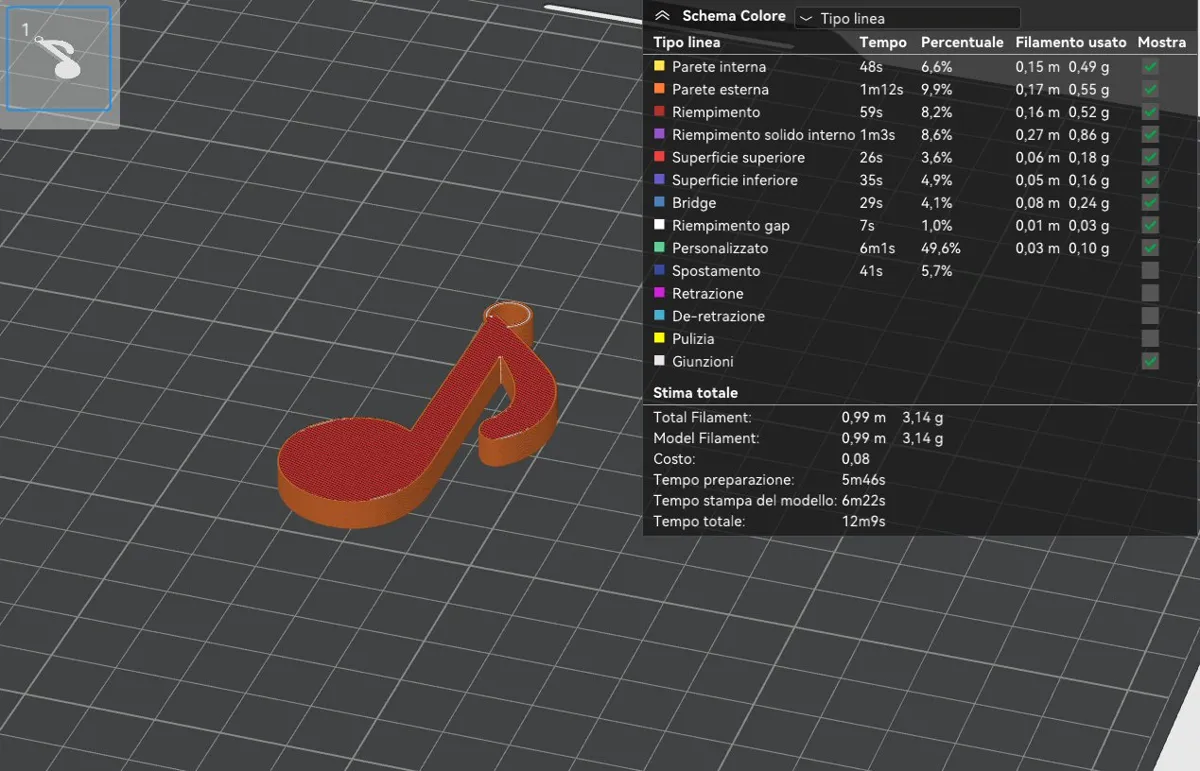Click the Spostamento row label
1200x771 pixels.
click(x=716, y=271)
